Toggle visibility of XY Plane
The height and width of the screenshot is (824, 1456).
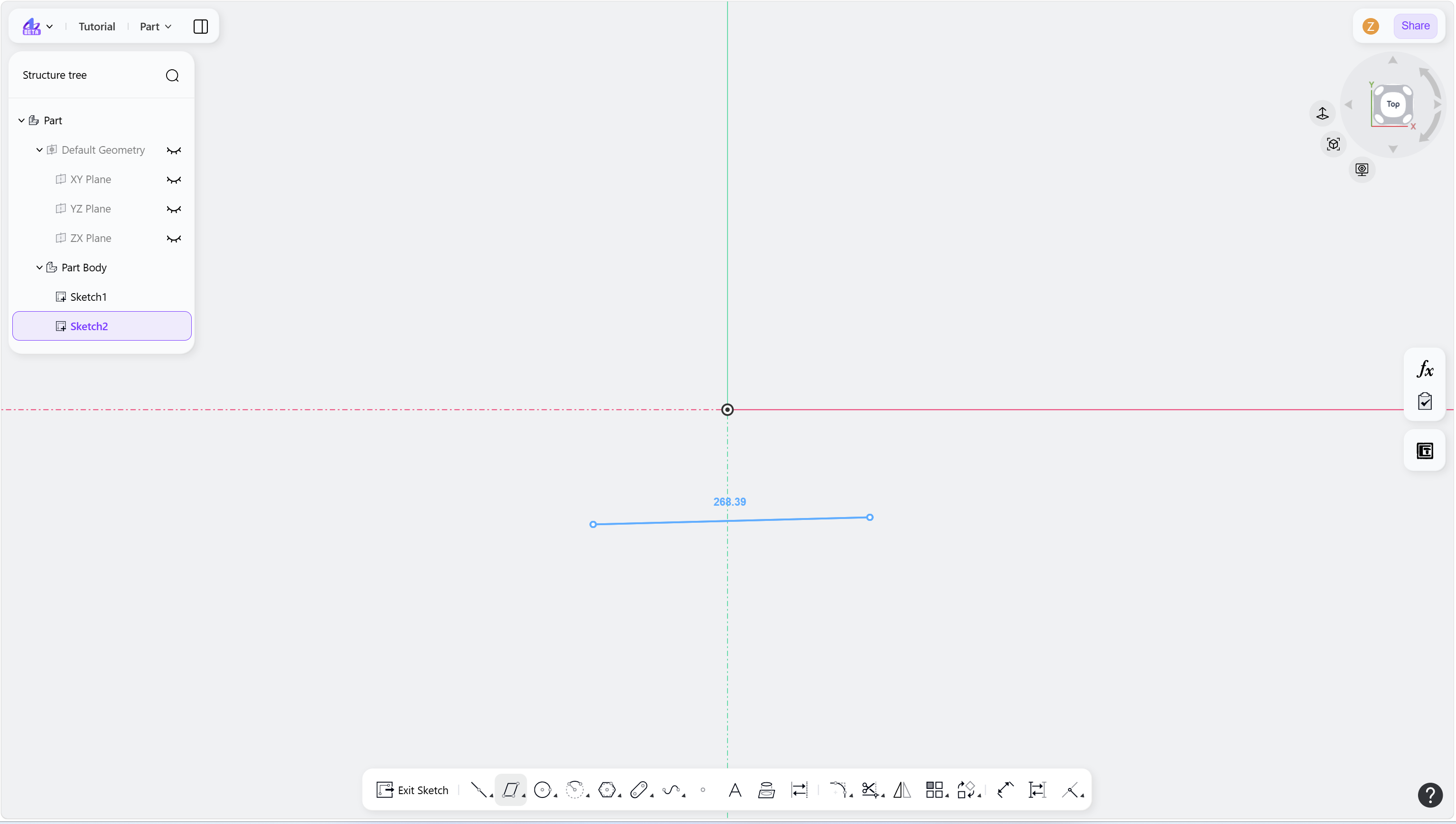(174, 179)
